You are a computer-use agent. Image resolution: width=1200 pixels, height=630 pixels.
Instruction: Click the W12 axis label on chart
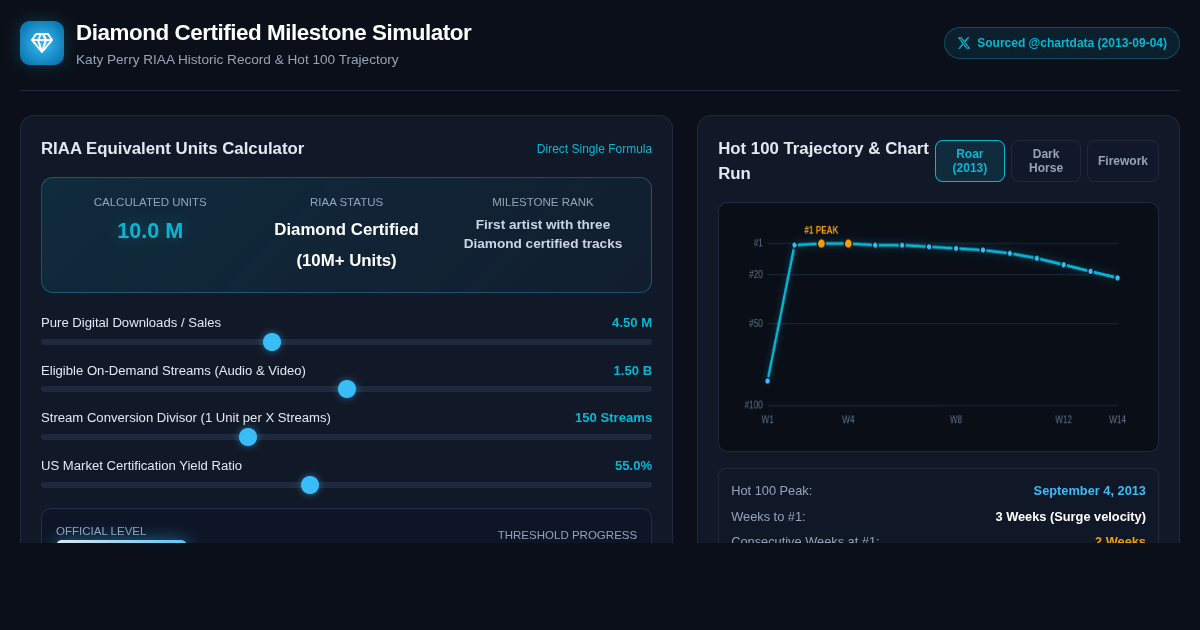(1063, 420)
